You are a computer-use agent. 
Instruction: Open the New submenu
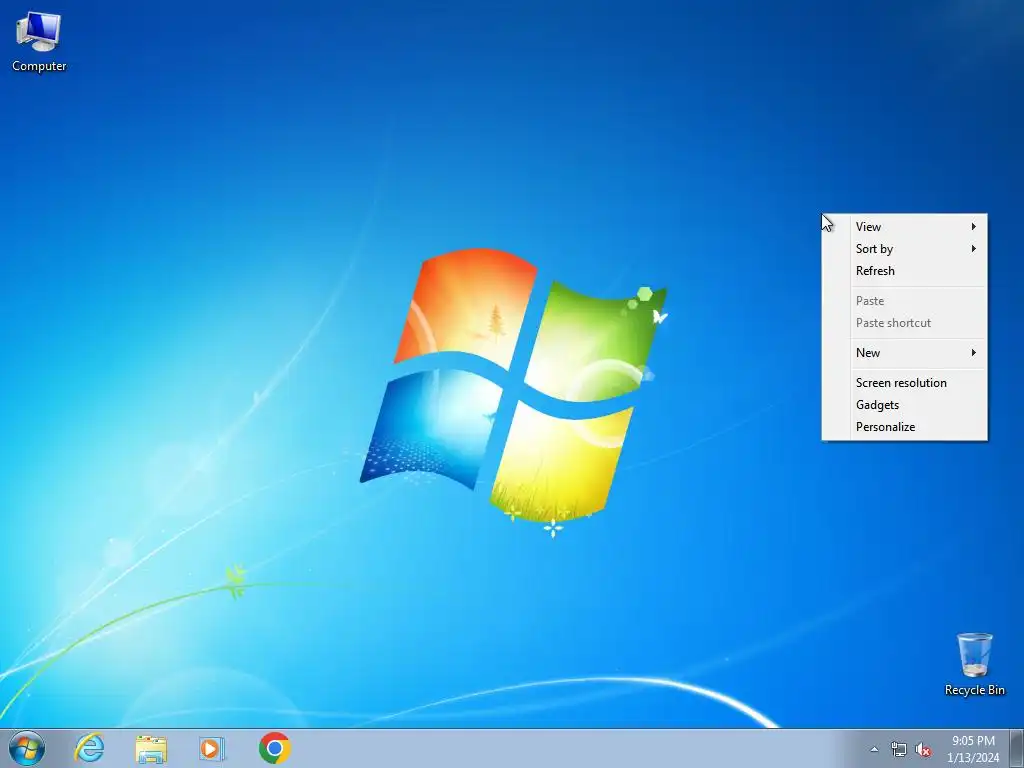[904, 353]
